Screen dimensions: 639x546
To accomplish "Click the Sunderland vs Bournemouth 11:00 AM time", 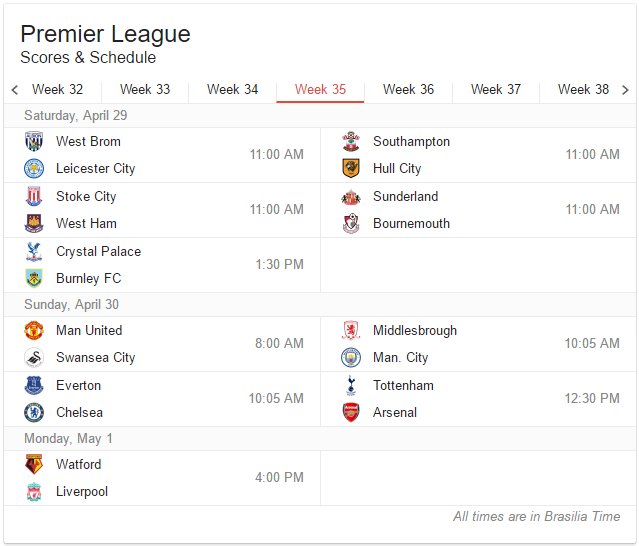I will click(592, 210).
